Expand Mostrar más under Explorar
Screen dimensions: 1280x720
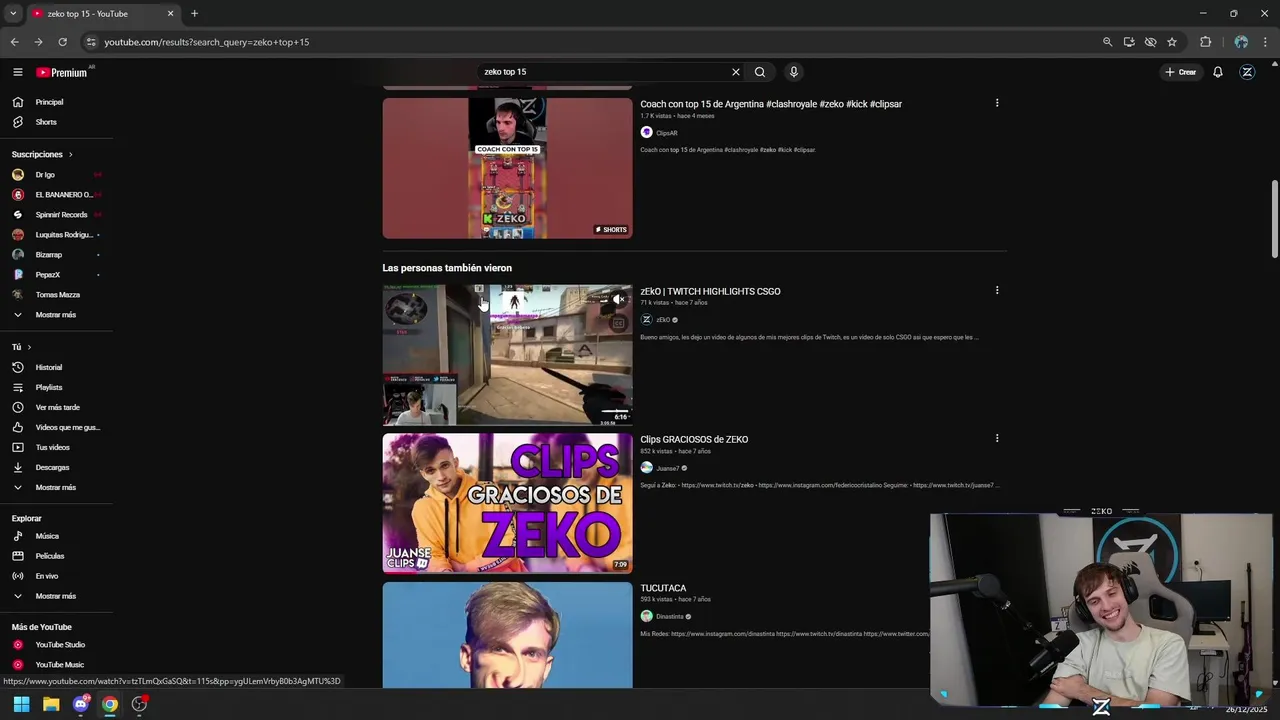tap(56, 596)
